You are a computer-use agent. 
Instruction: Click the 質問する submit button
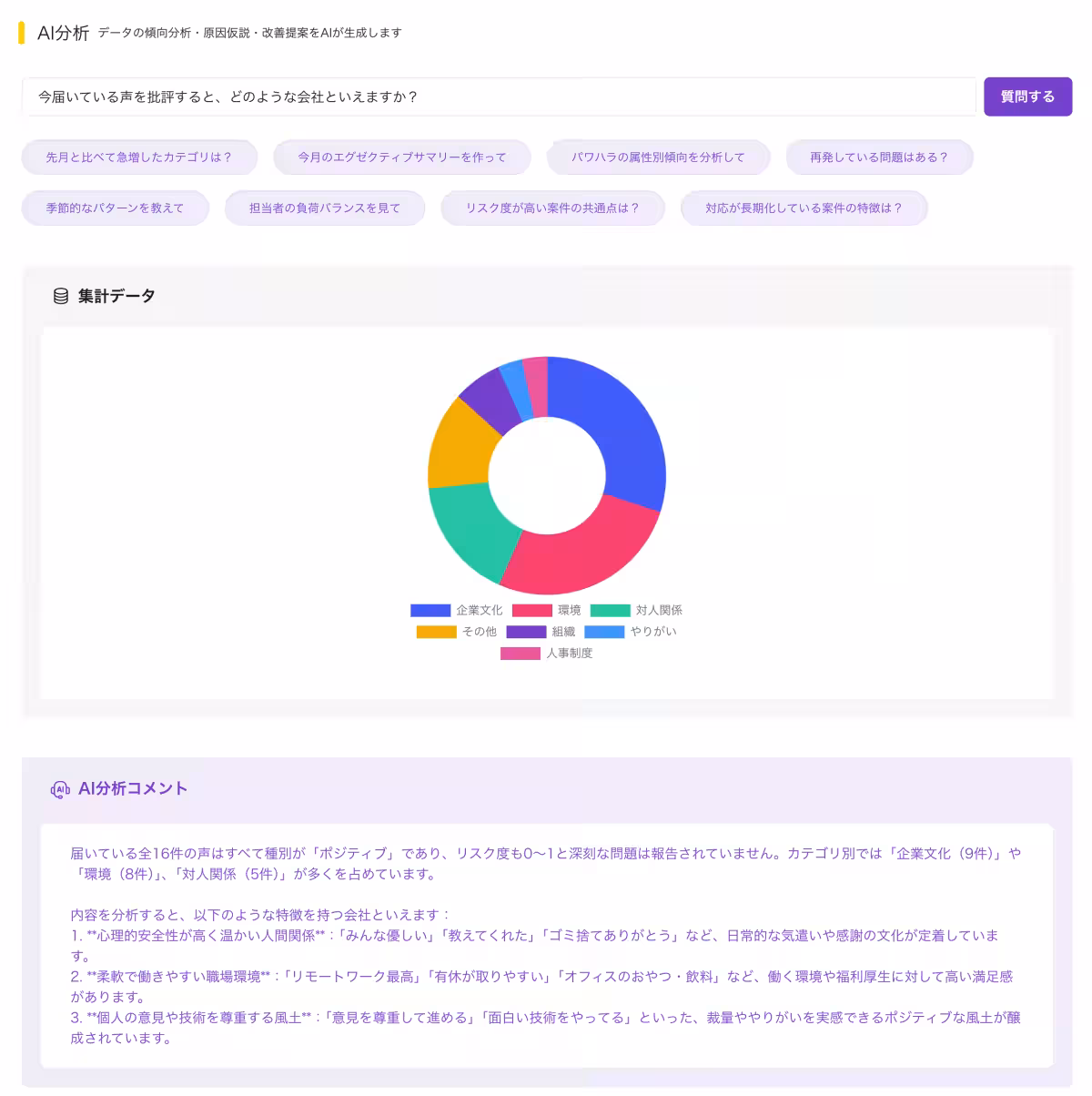[1027, 96]
